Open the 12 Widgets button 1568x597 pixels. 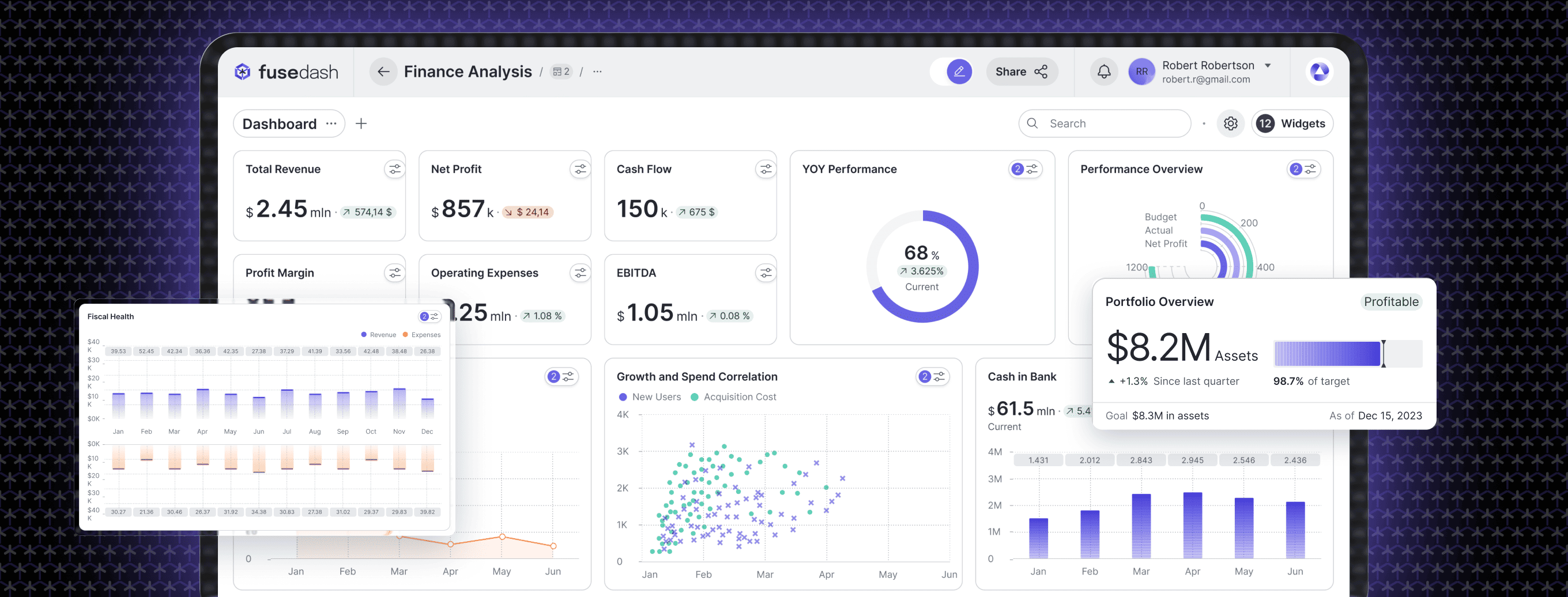tap(1292, 123)
